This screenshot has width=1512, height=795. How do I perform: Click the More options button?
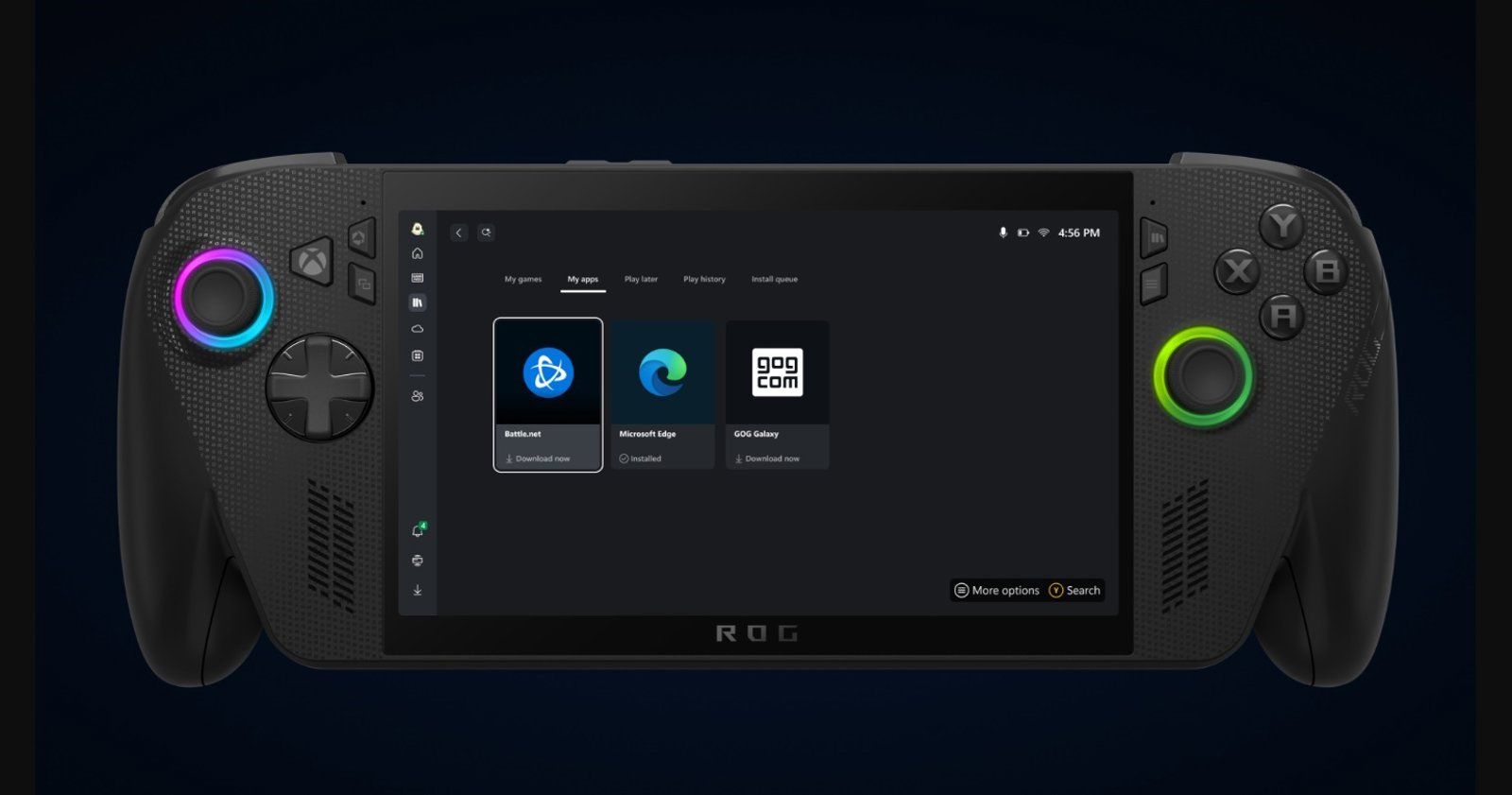(997, 590)
